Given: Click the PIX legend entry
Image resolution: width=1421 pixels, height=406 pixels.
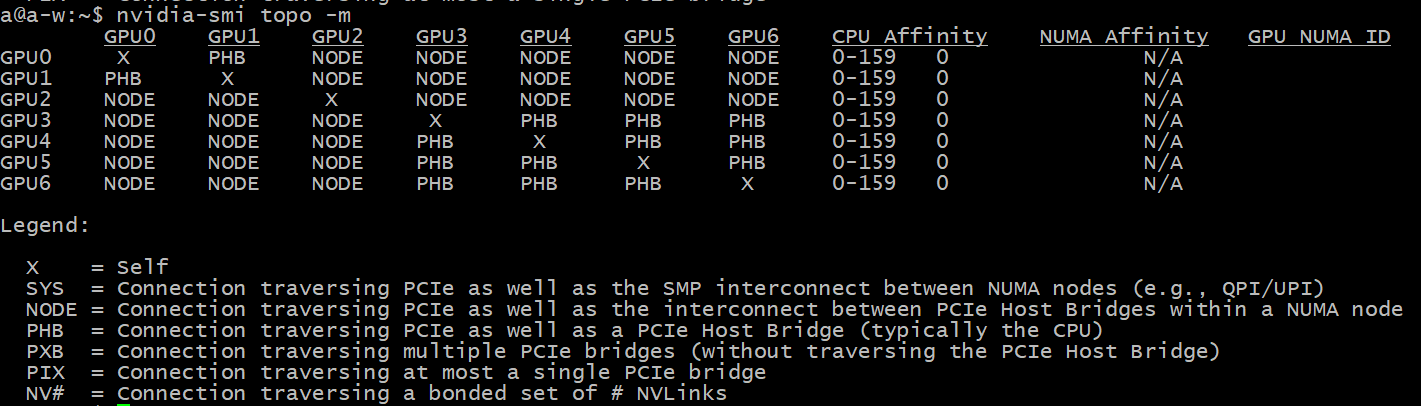Looking at the screenshot, I should (x=45, y=373).
